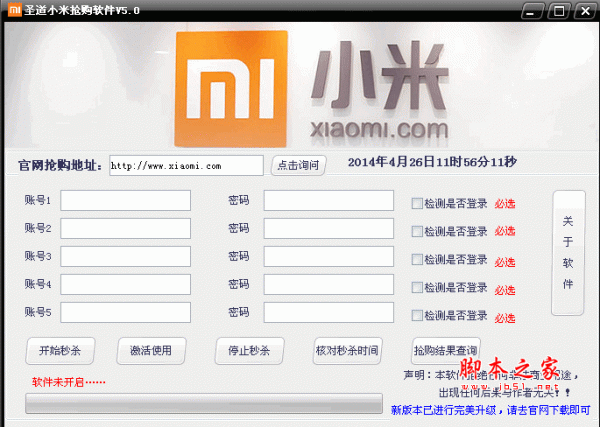The width and height of the screenshot is (600, 427).
Task: Focus the 账号3 input field
Action: pyautogui.click(x=126, y=256)
